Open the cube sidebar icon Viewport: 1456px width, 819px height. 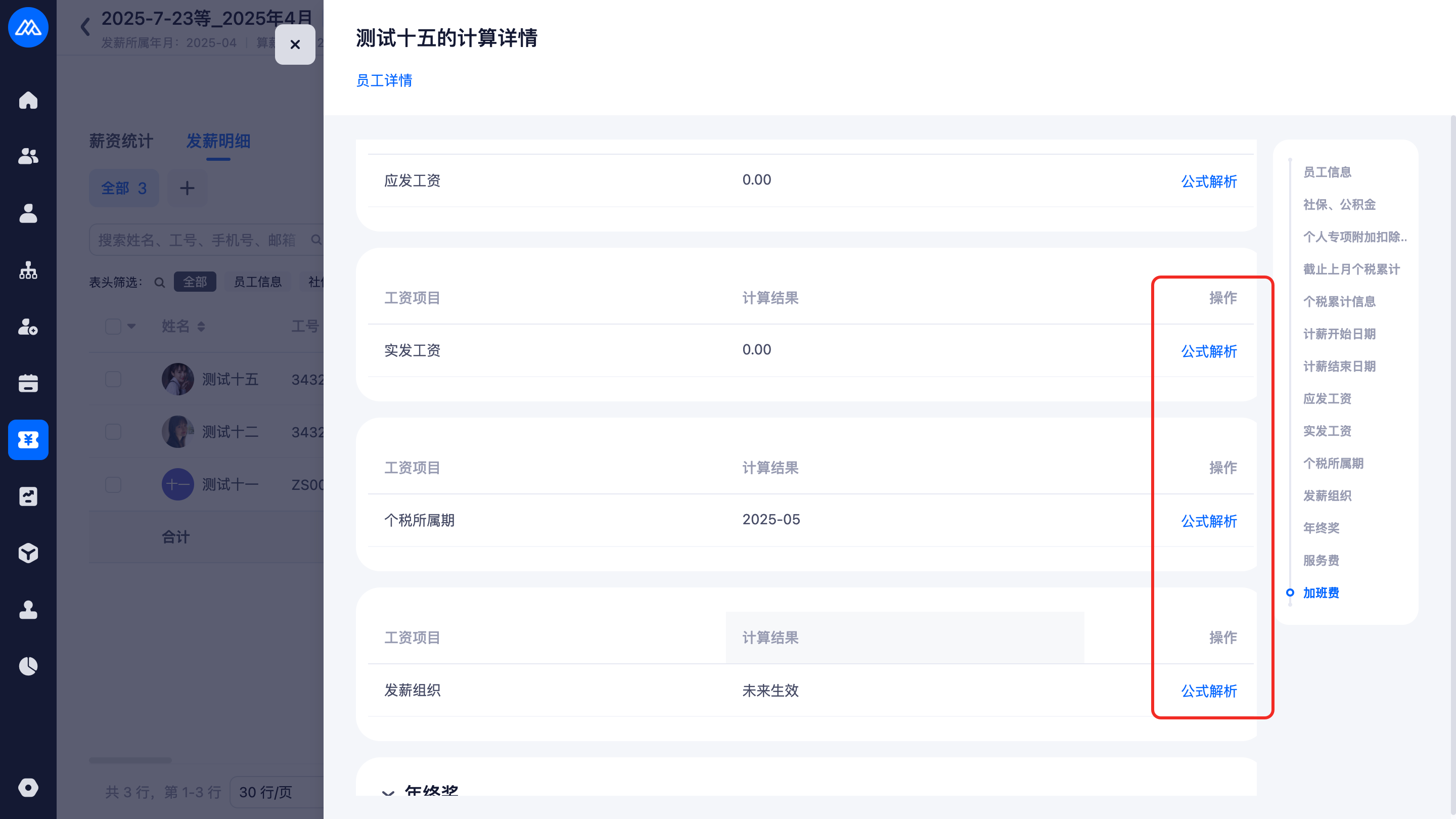[x=28, y=553]
